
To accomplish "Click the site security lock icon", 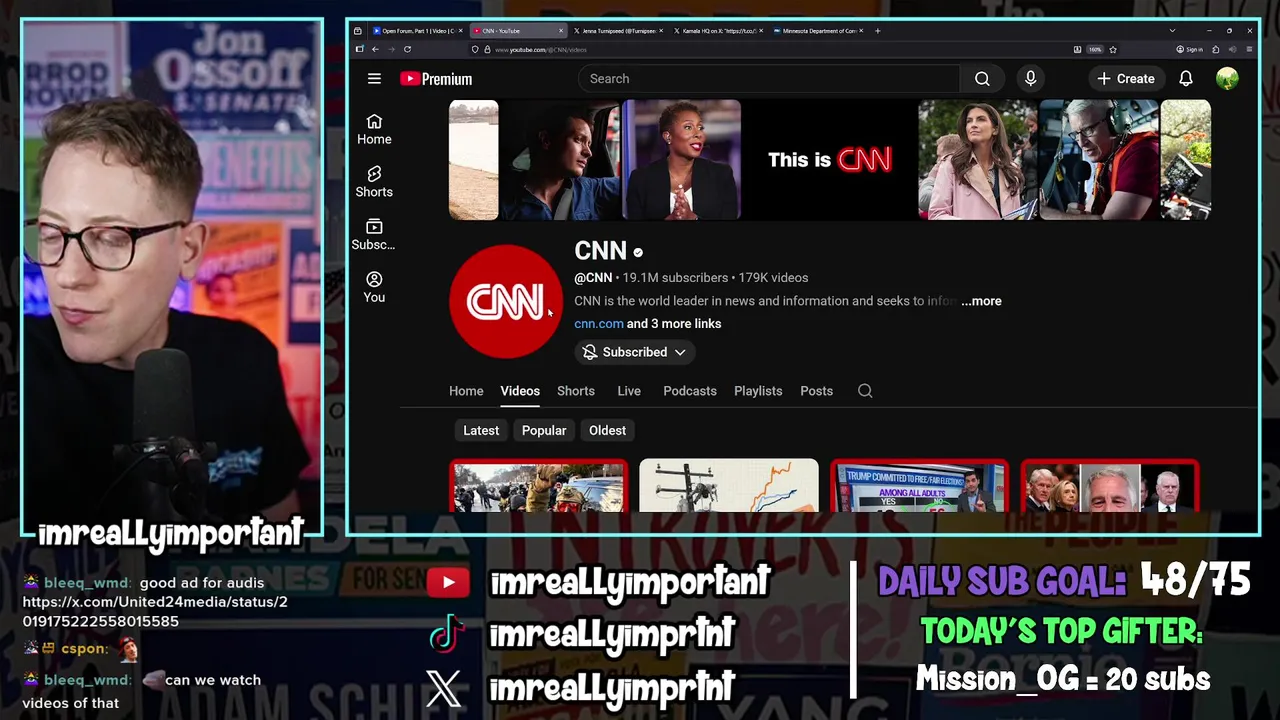I will click(487, 49).
